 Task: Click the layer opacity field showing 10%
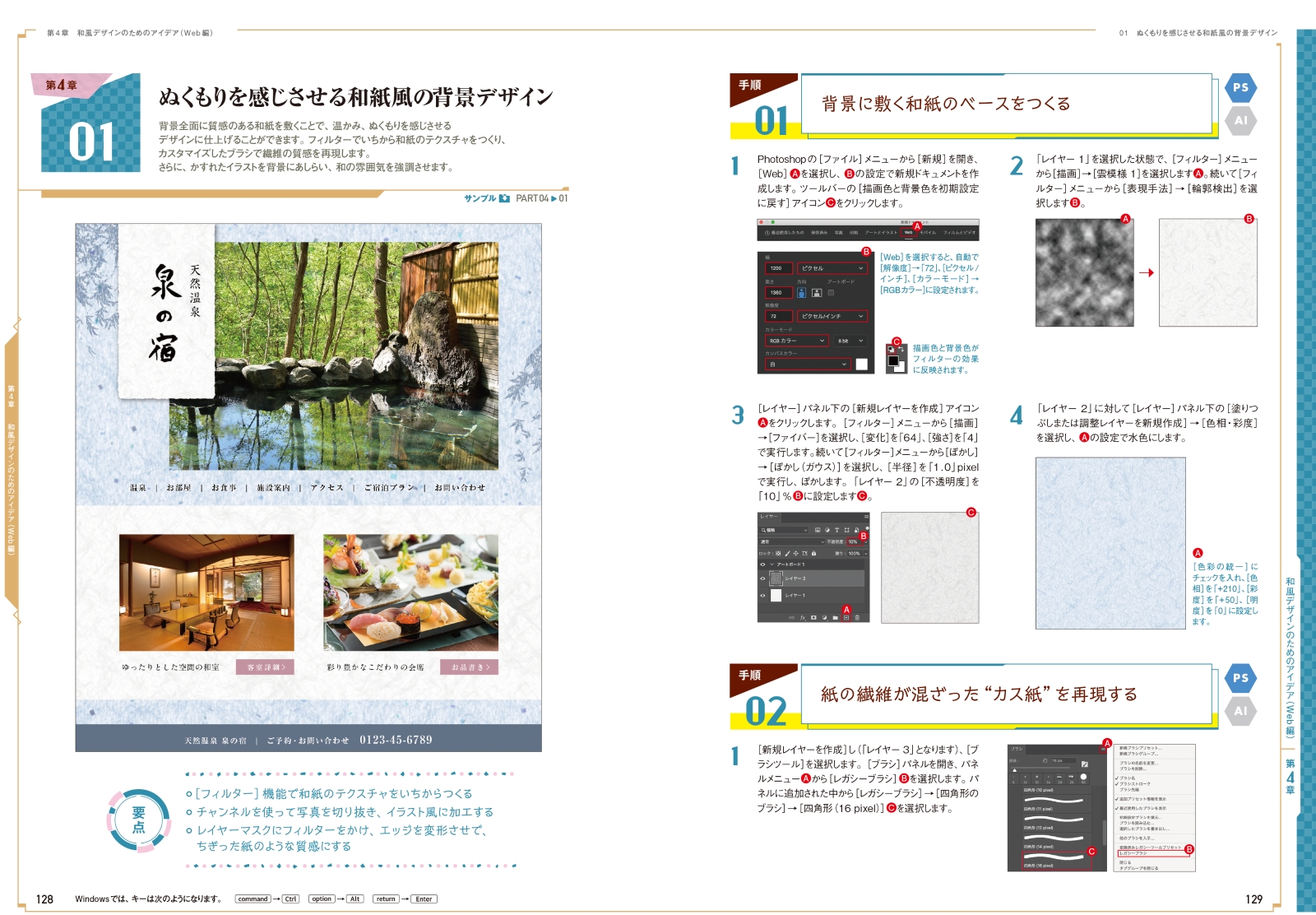855,542
